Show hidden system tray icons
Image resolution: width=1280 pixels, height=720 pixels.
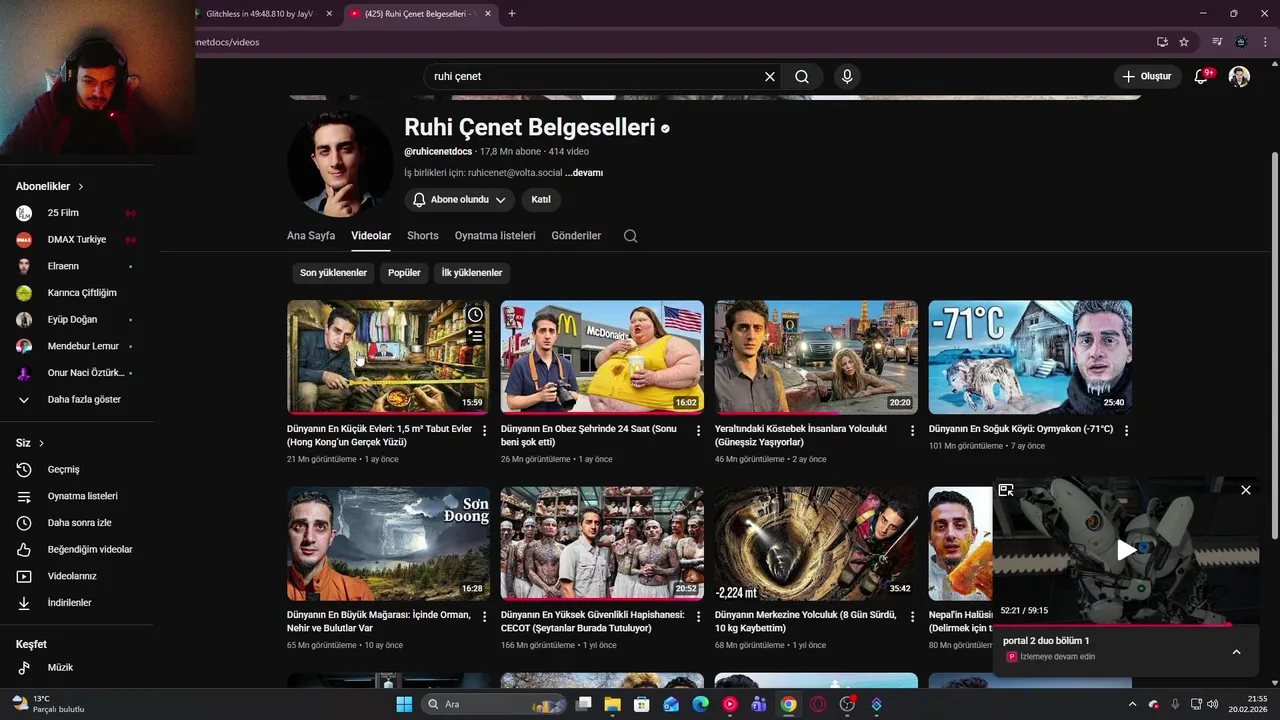(1132, 704)
